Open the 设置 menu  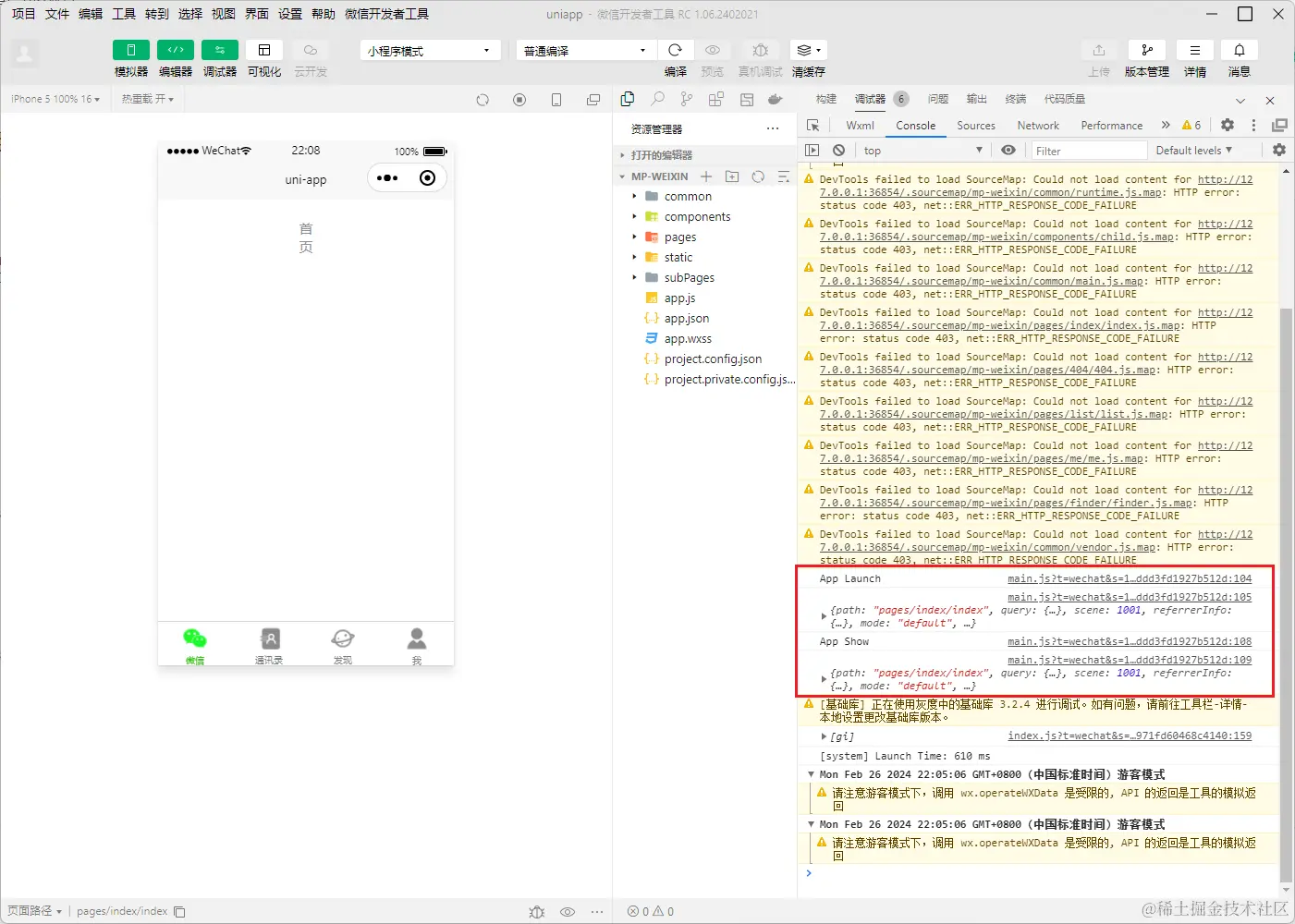coord(290,14)
